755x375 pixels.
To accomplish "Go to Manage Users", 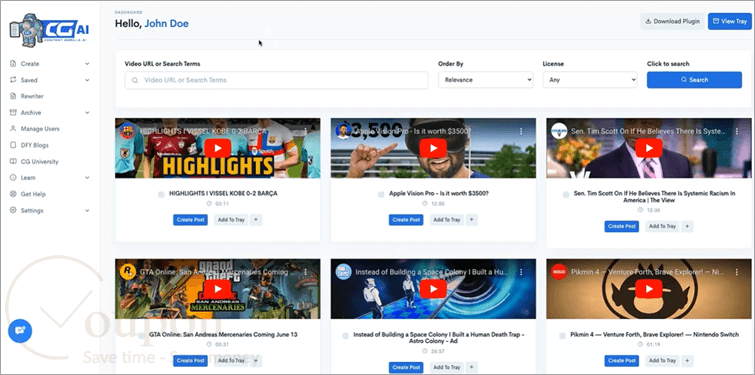I will [x=40, y=129].
